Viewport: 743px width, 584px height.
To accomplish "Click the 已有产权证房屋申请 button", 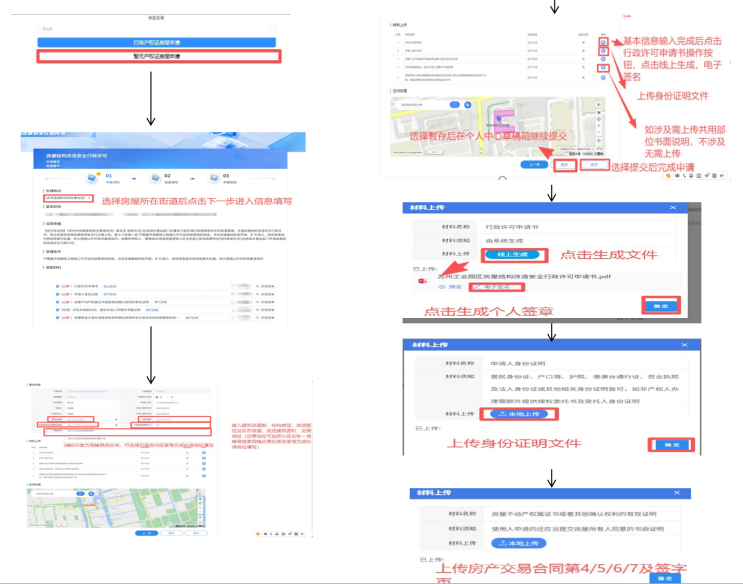I will click(155, 43).
